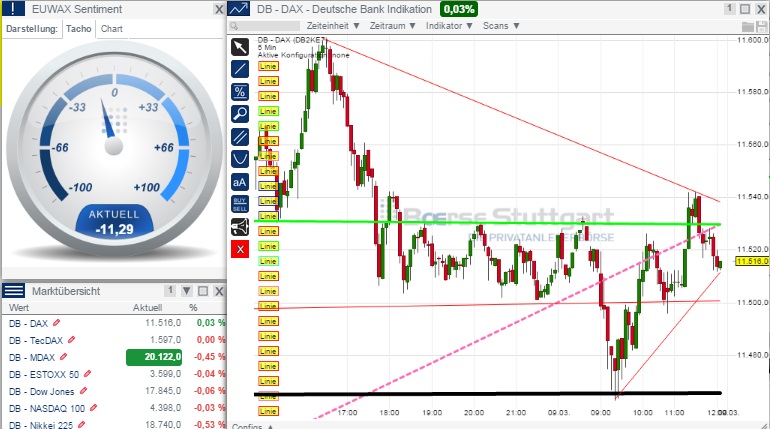Image resolution: width=770 pixels, height=429 pixels.
Task: Select the U-shaped arc drawing tool
Action: coord(240,159)
